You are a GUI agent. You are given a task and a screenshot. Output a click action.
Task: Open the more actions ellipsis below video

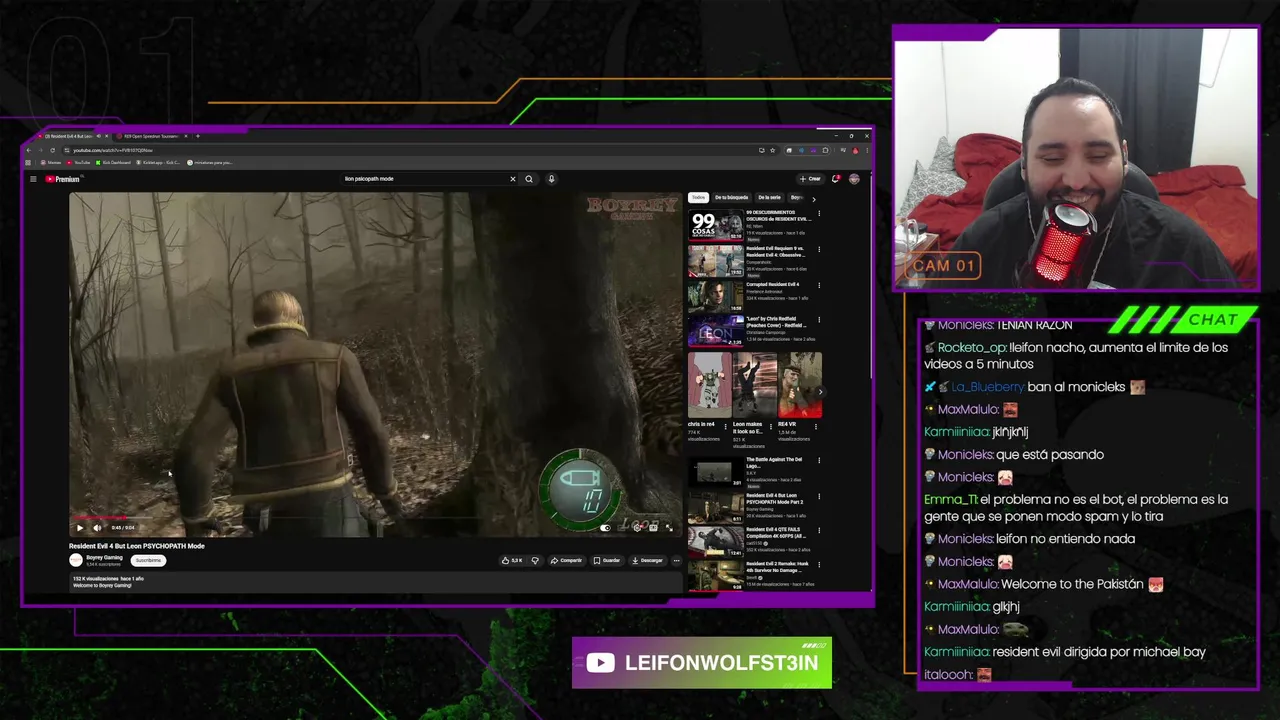[677, 560]
